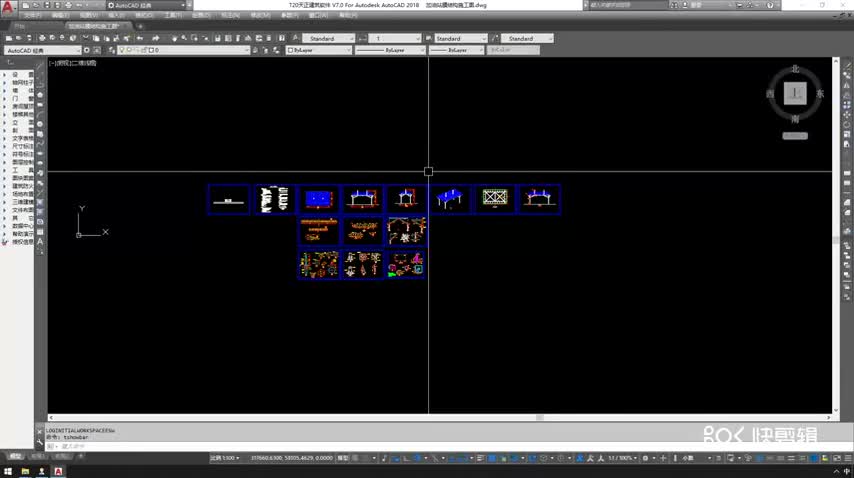This screenshot has height=478, width=854.
Task: Open the 文件(F) menu
Action: 32,15
